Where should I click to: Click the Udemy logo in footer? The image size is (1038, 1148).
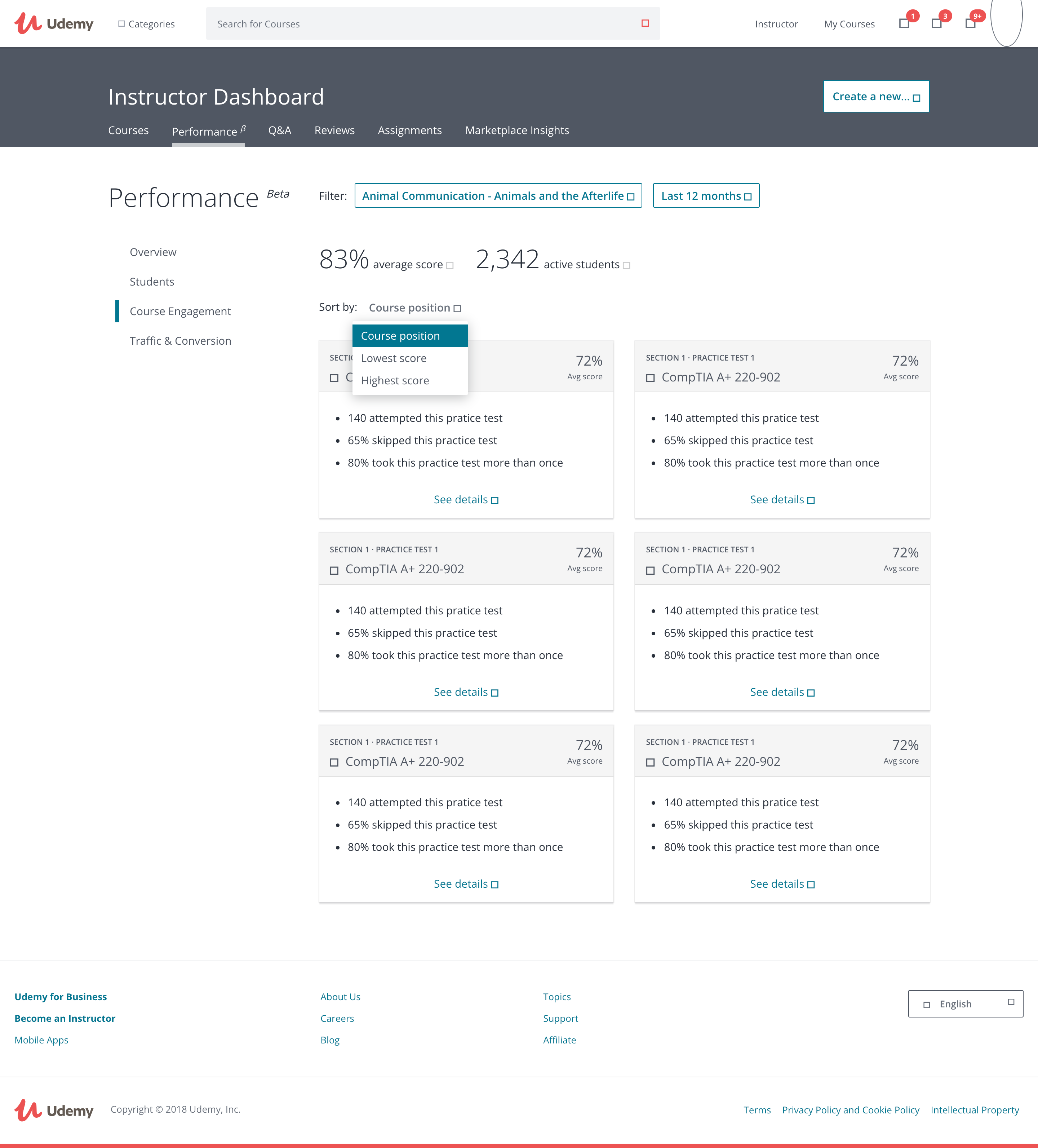click(x=54, y=1110)
